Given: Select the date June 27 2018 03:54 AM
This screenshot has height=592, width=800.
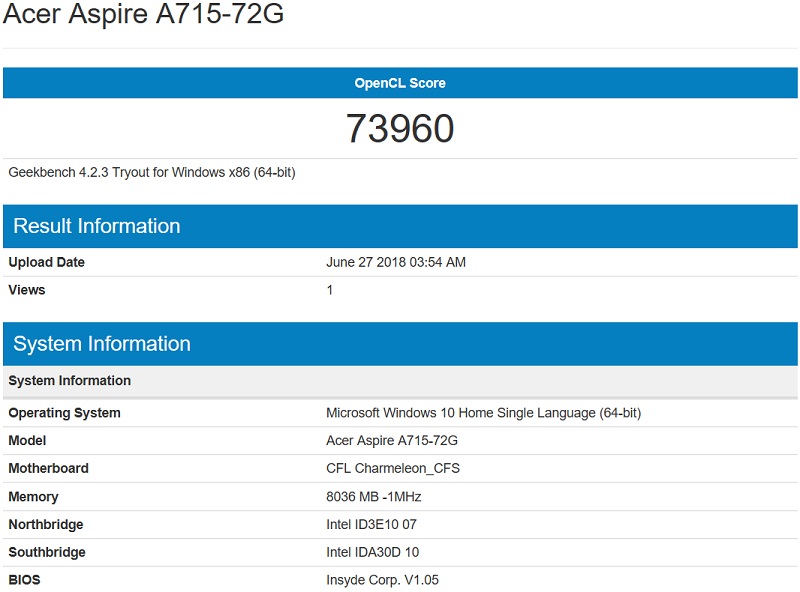Looking at the screenshot, I should tap(396, 262).
